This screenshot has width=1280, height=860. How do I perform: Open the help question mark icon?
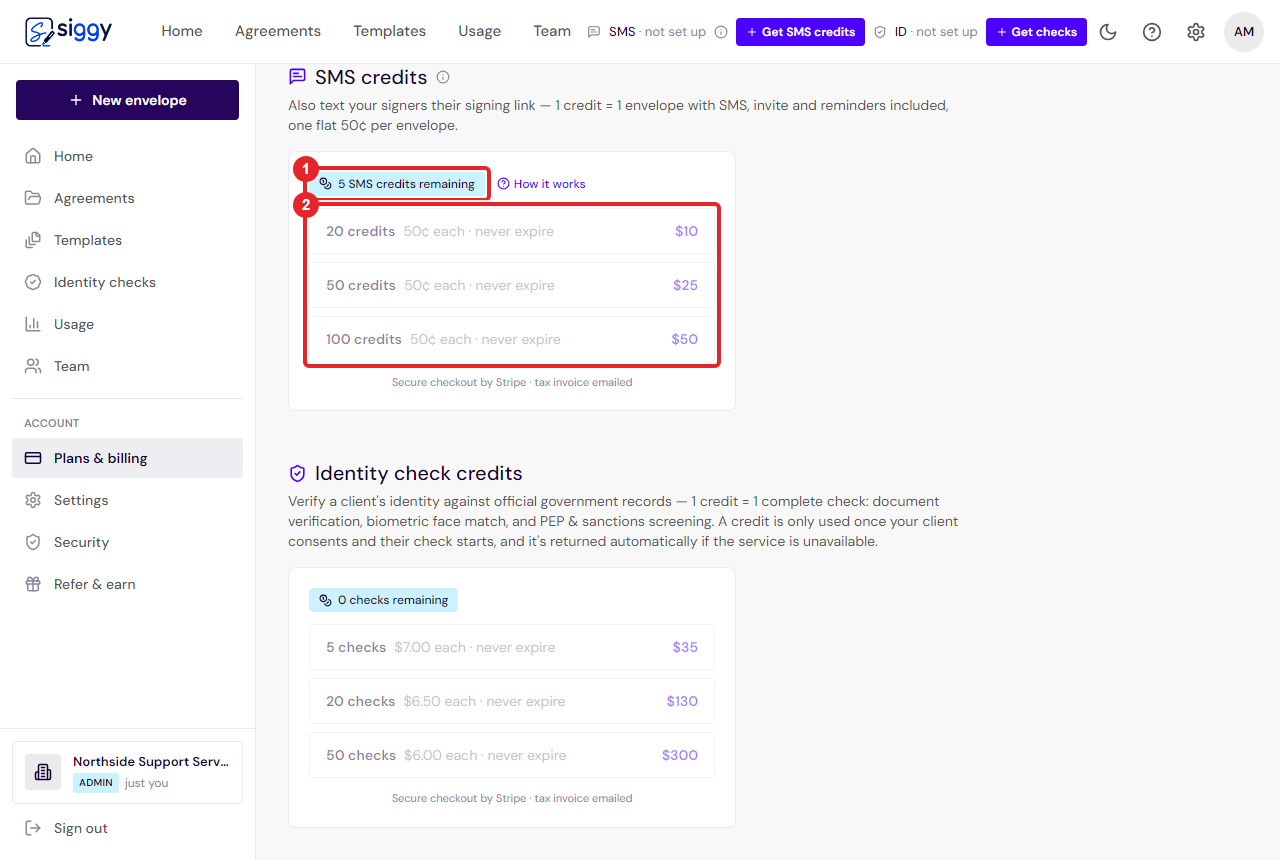pos(1152,32)
